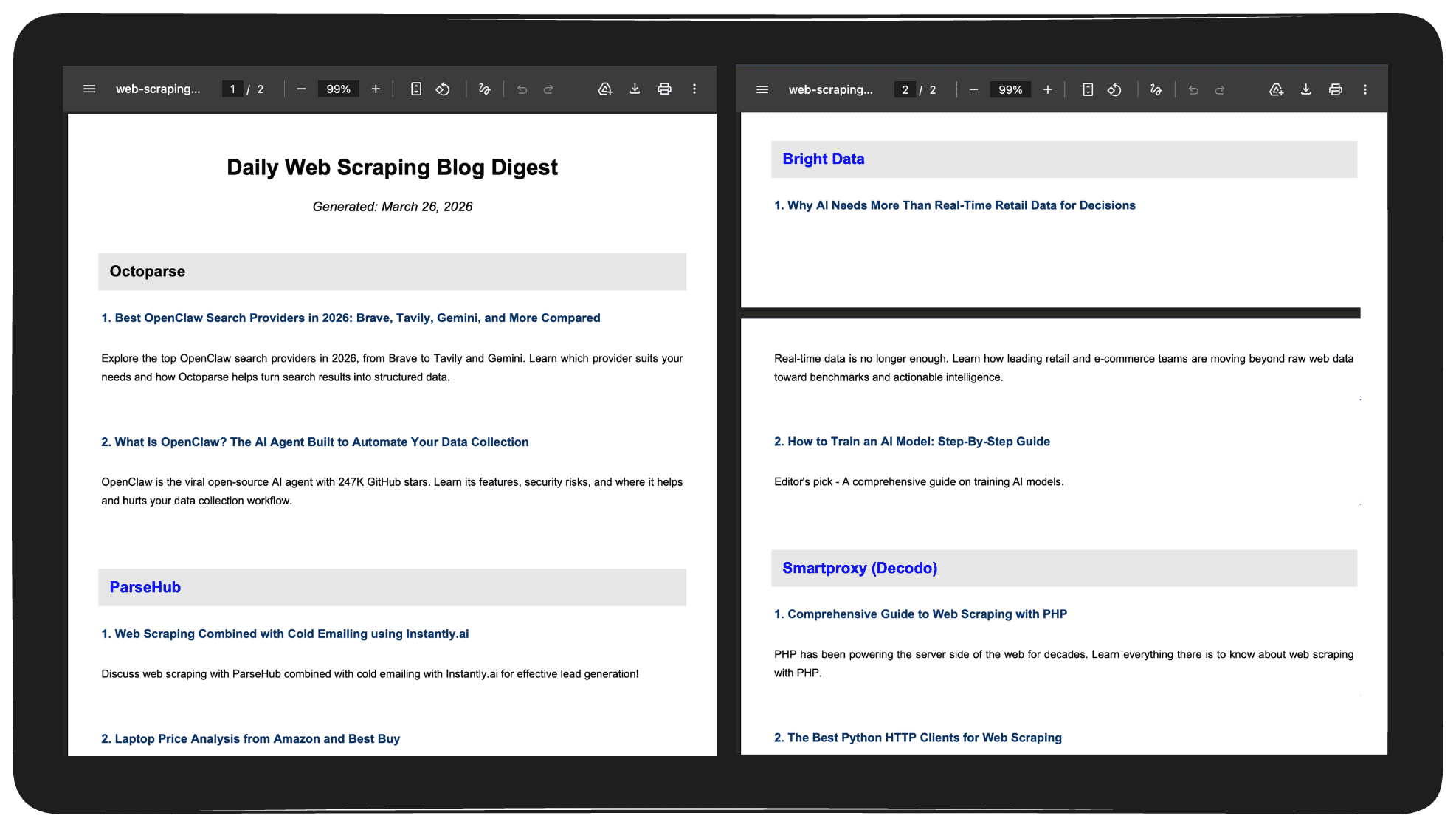This screenshot has width=1456, height=827.
Task: Open Web Scraping Combined with Cold Emailing link
Action: tap(285, 634)
